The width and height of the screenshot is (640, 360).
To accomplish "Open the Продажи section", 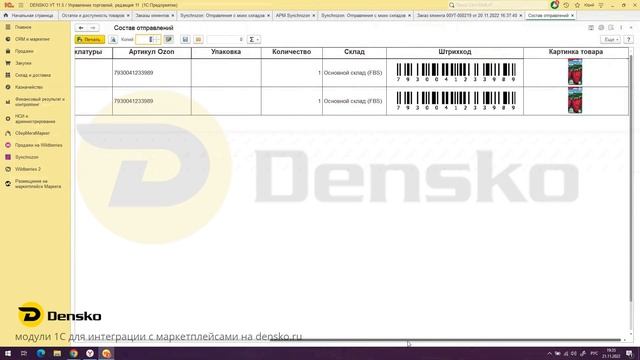I will pyautogui.click(x=24, y=51).
